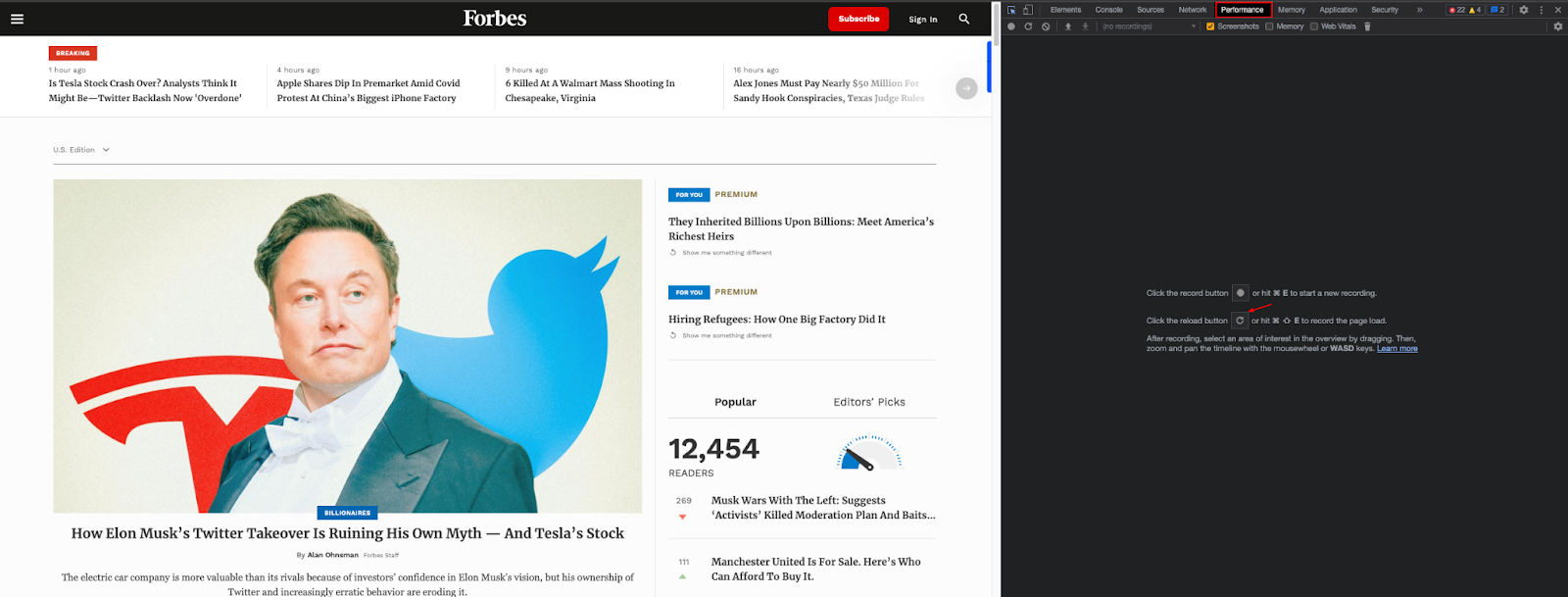Click the 2 issues badge in DevTools
The height and width of the screenshot is (597, 1568).
tap(1497, 10)
